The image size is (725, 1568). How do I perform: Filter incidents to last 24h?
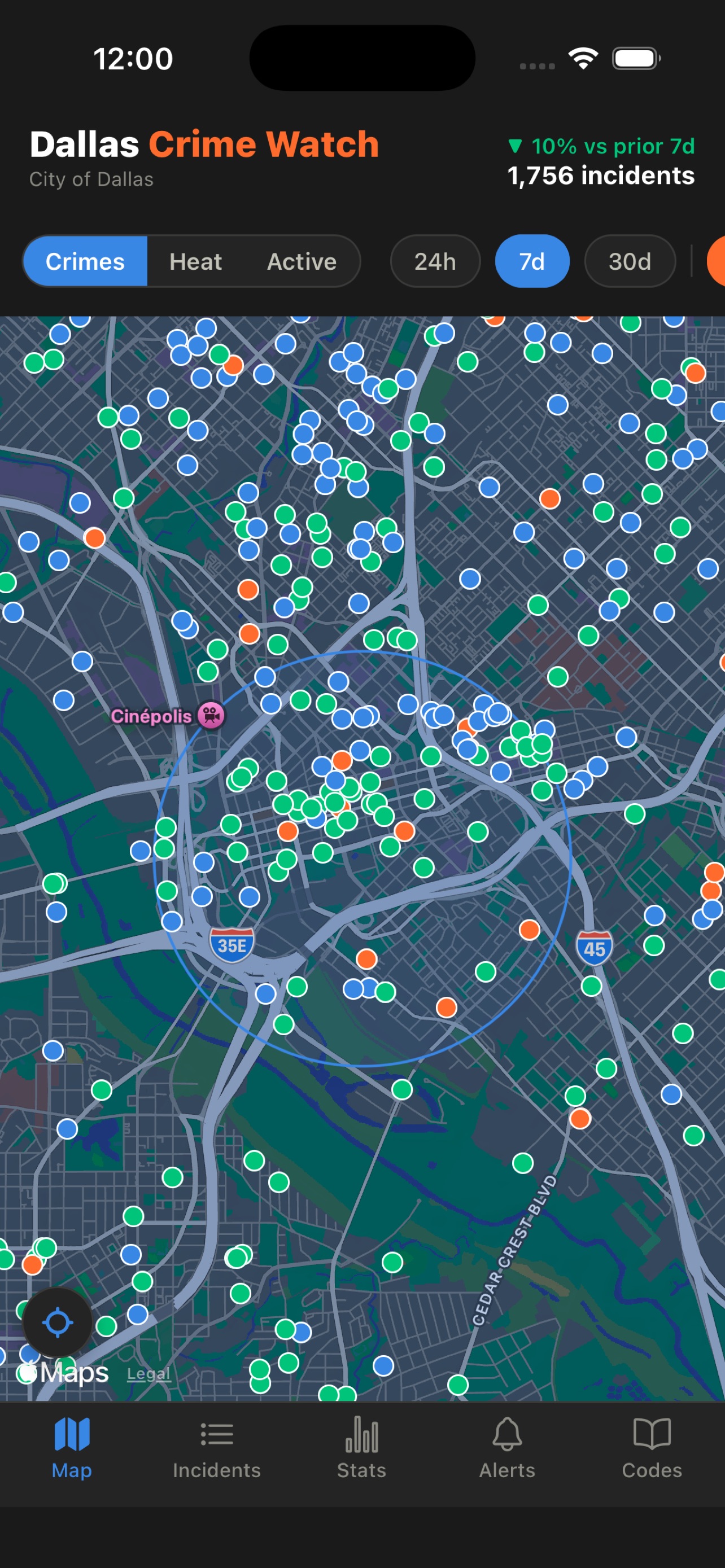click(435, 262)
